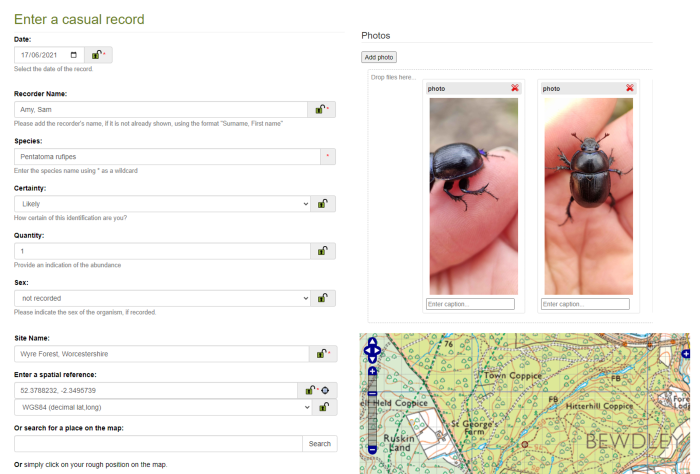The width and height of the screenshot is (700, 474).
Task: Click the Species input field
Action: coord(165,157)
